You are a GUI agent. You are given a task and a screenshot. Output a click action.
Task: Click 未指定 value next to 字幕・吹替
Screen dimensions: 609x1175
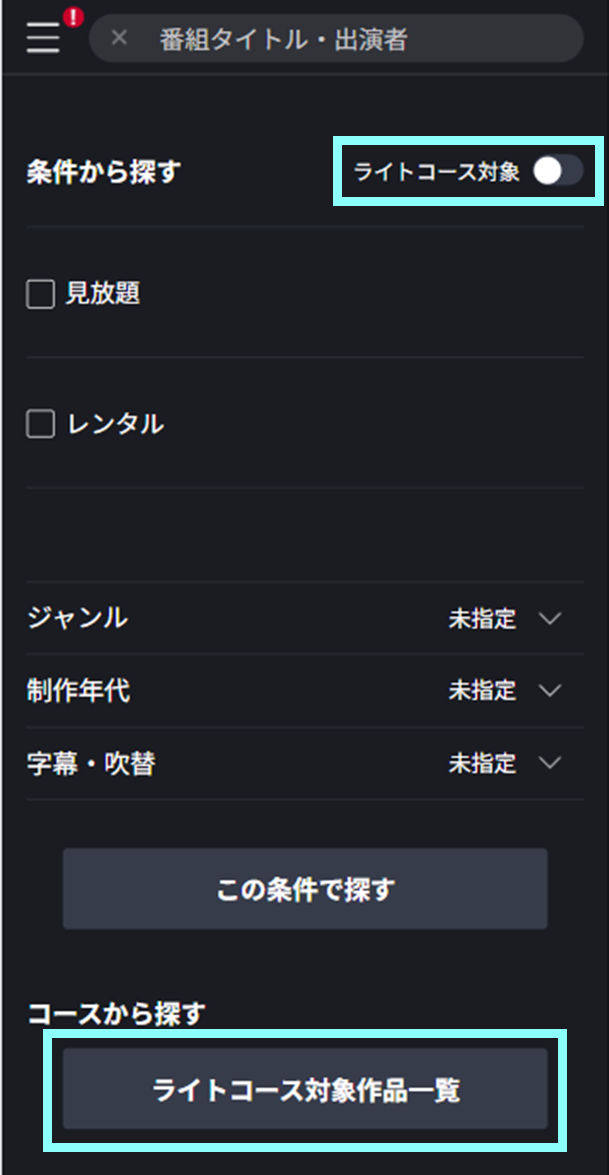click(x=482, y=764)
